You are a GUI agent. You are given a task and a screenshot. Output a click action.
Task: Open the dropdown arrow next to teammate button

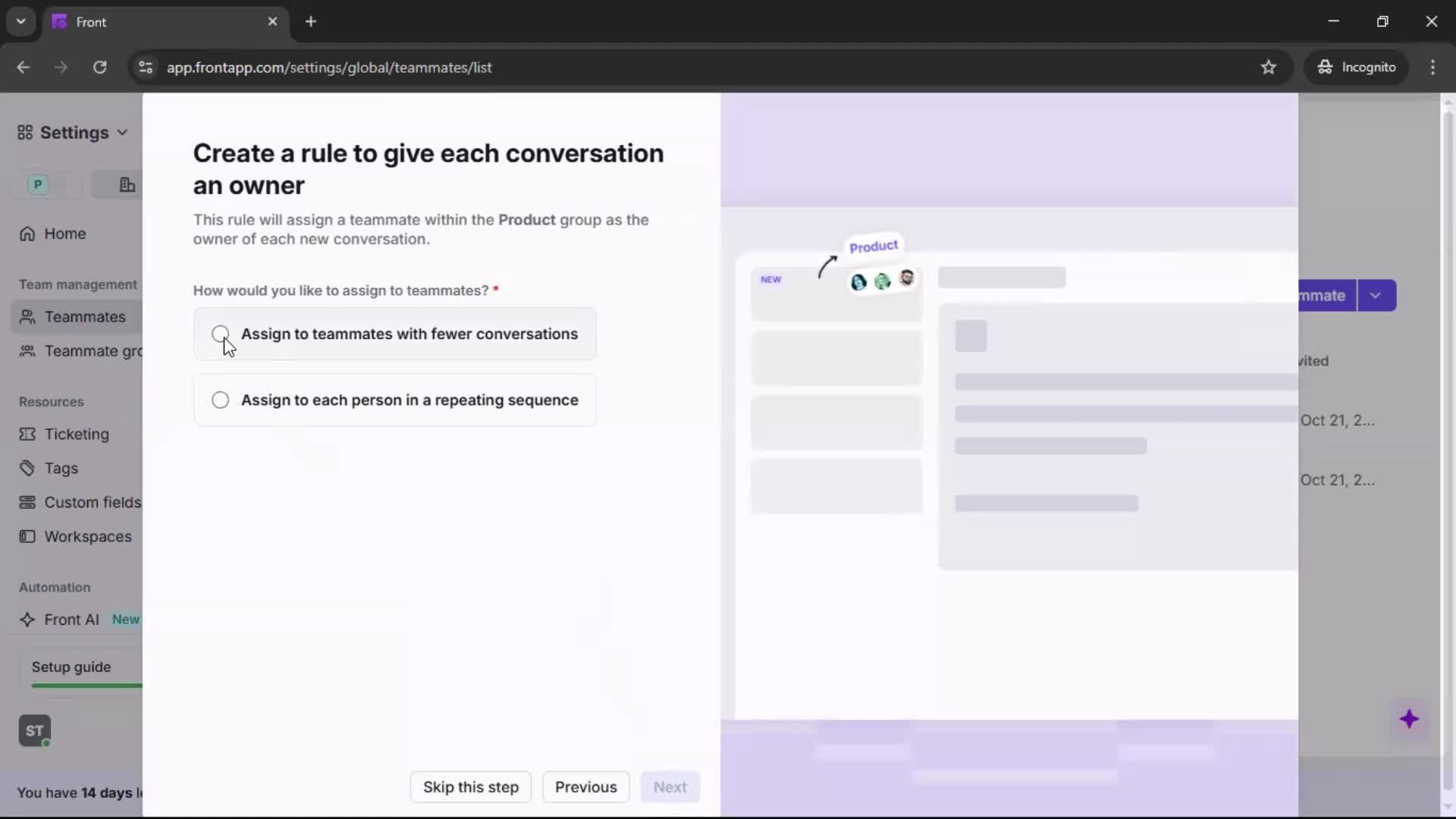coord(1376,295)
